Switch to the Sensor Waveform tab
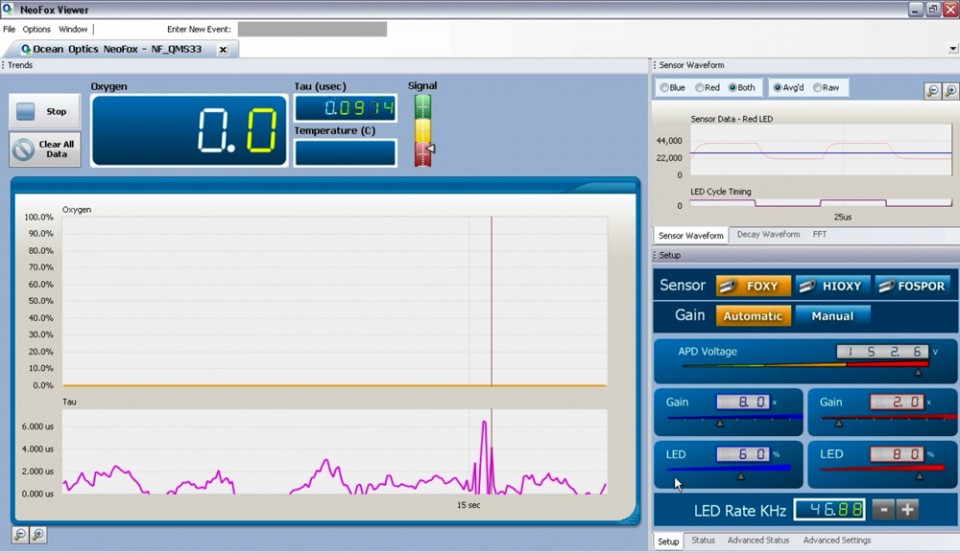Viewport: 960px width, 553px height. tap(691, 235)
